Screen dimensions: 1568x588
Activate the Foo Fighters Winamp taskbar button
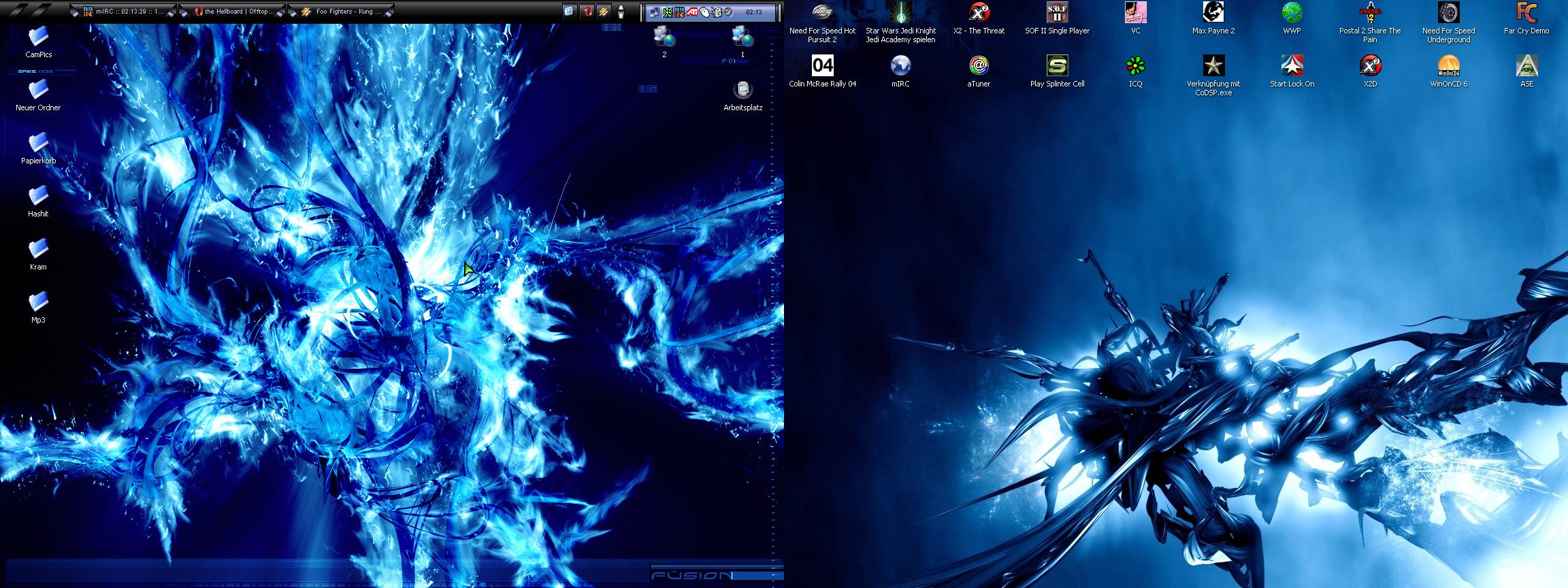point(341,12)
